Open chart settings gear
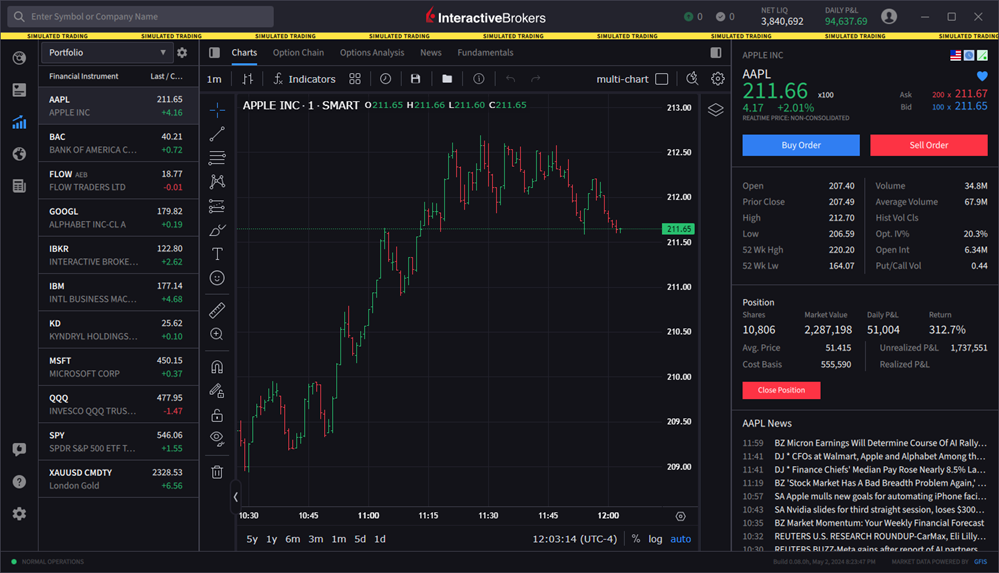Image resolution: width=999 pixels, height=573 pixels. click(718, 79)
